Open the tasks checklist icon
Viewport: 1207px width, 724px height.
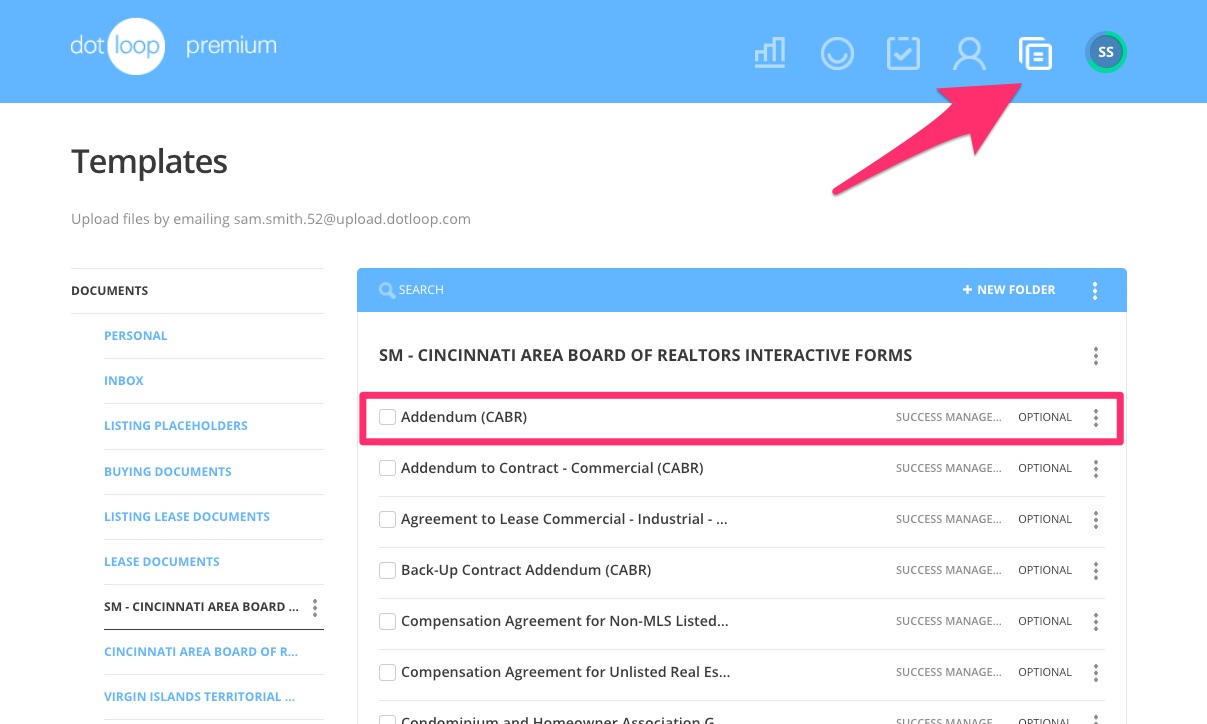pos(903,52)
